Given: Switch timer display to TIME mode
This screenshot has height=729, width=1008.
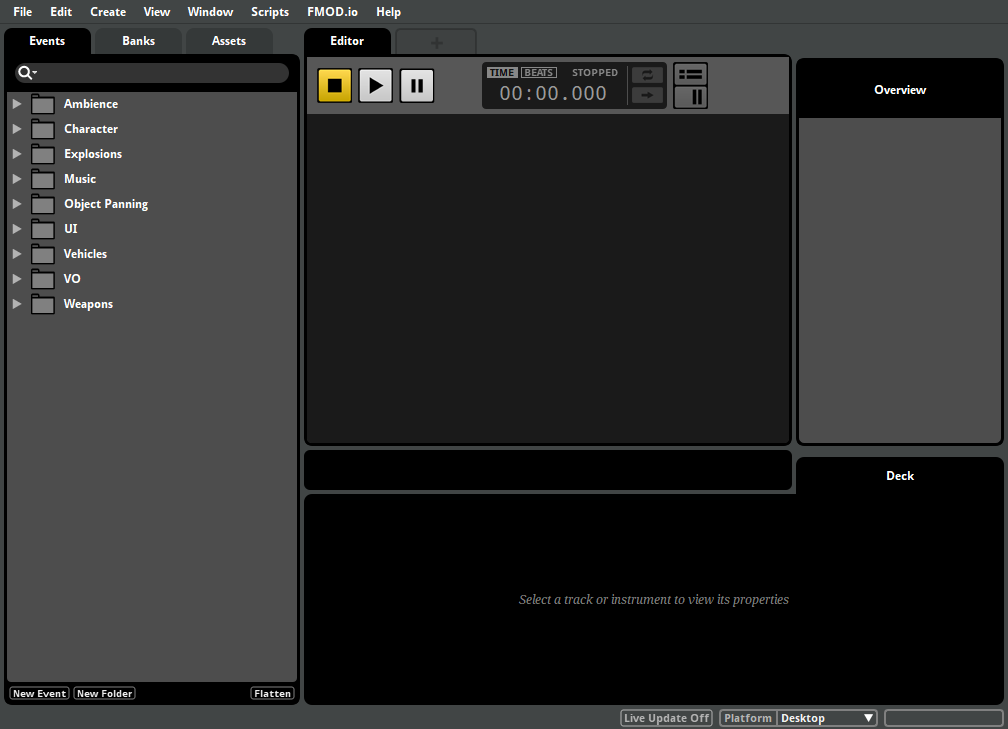Looking at the screenshot, I should pyautogui.click(x=501, y=73).
